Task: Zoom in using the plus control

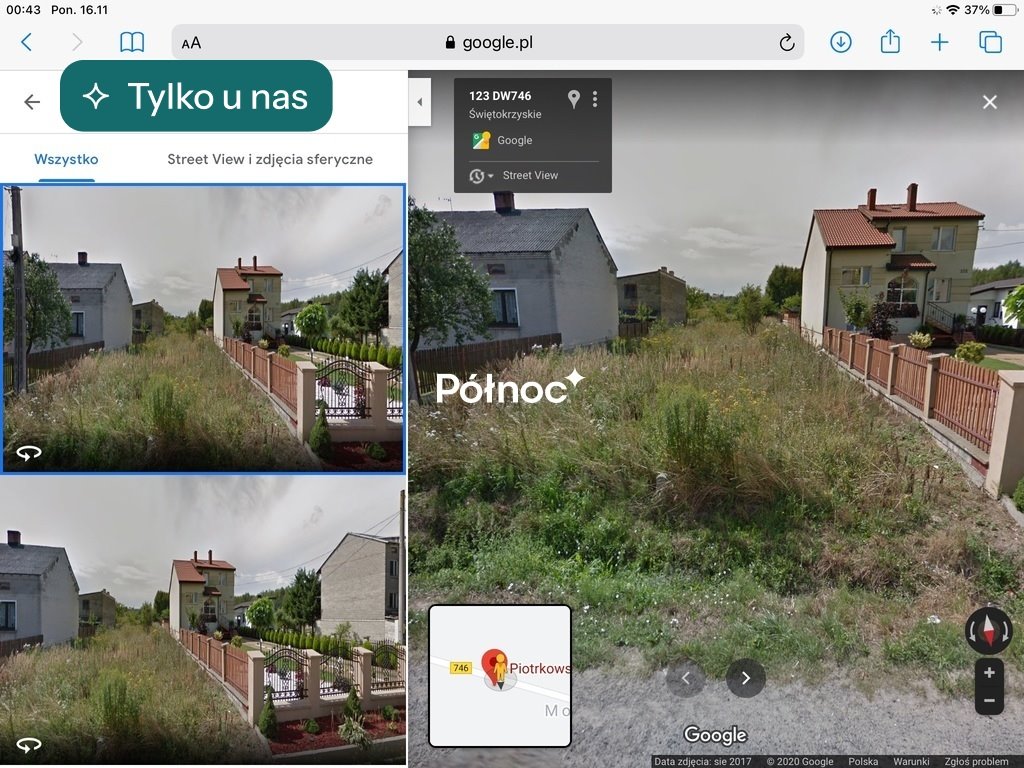Action: pyautogui.click(x=989, y=671)
